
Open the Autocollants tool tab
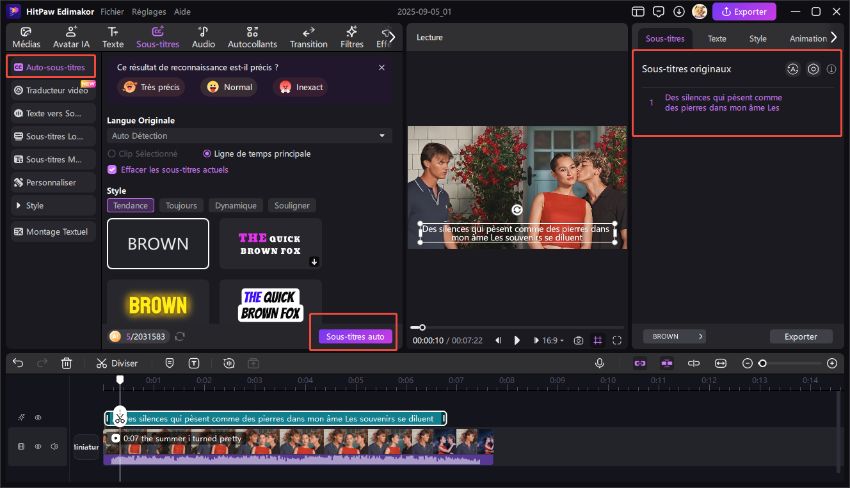click(x=254, y=38)
